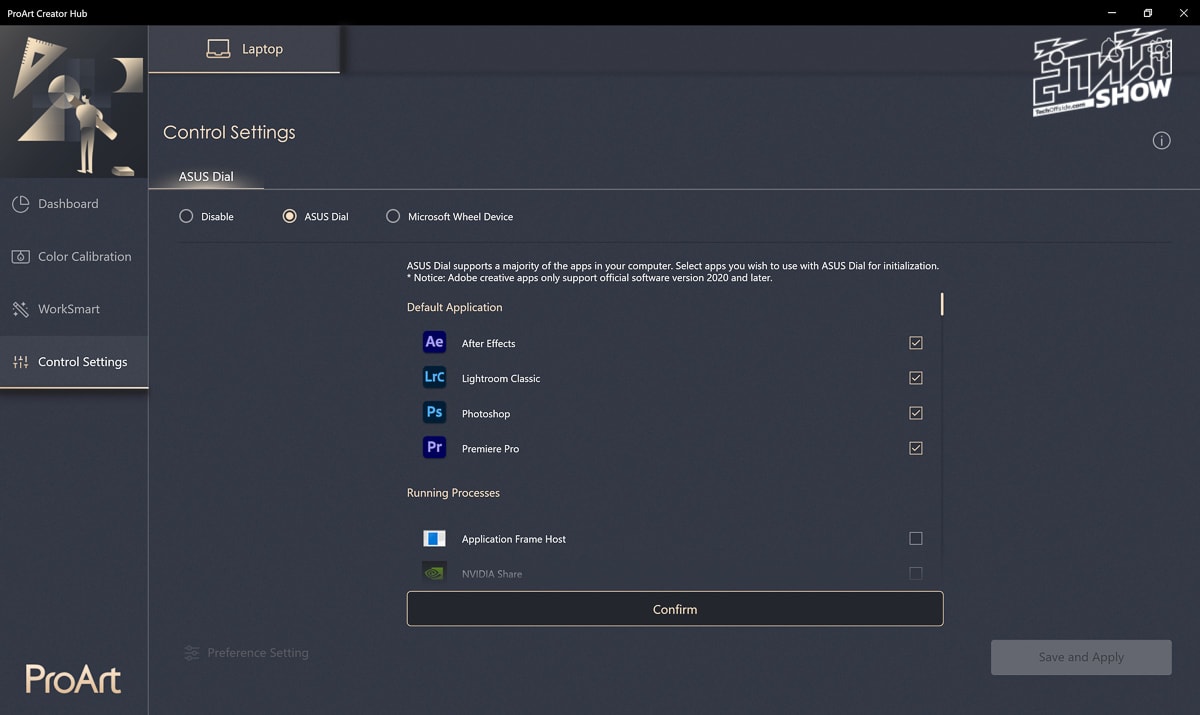Click the Lightroom Classic app icon

[434, 377]
